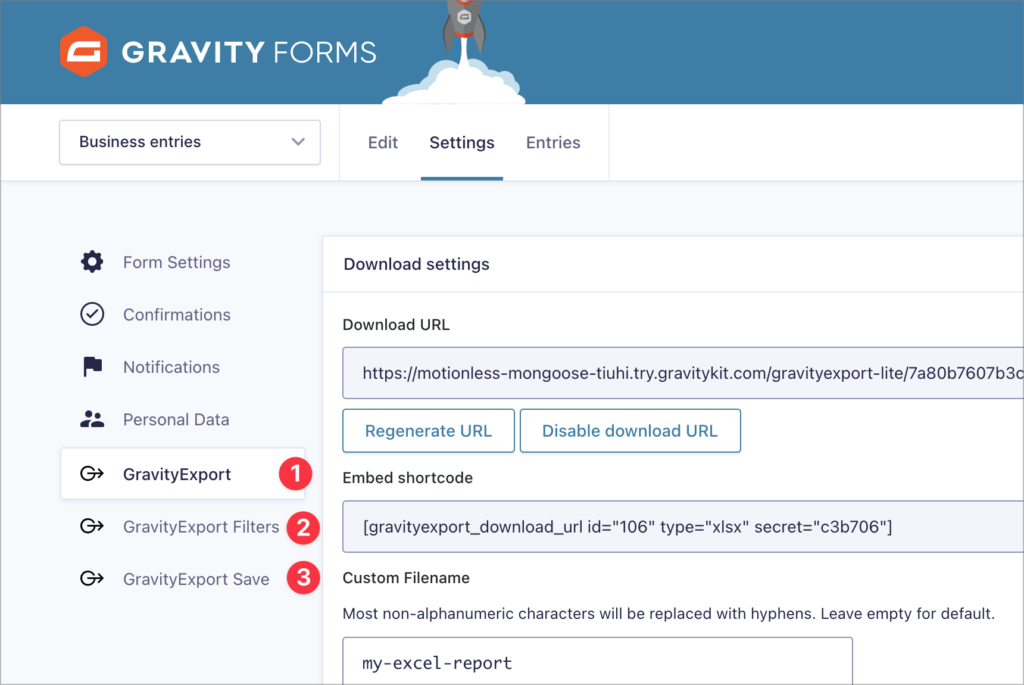This screenshot has height=685, width=1024.
Task: Open Personal Data via the people icon
Action: 91,419
